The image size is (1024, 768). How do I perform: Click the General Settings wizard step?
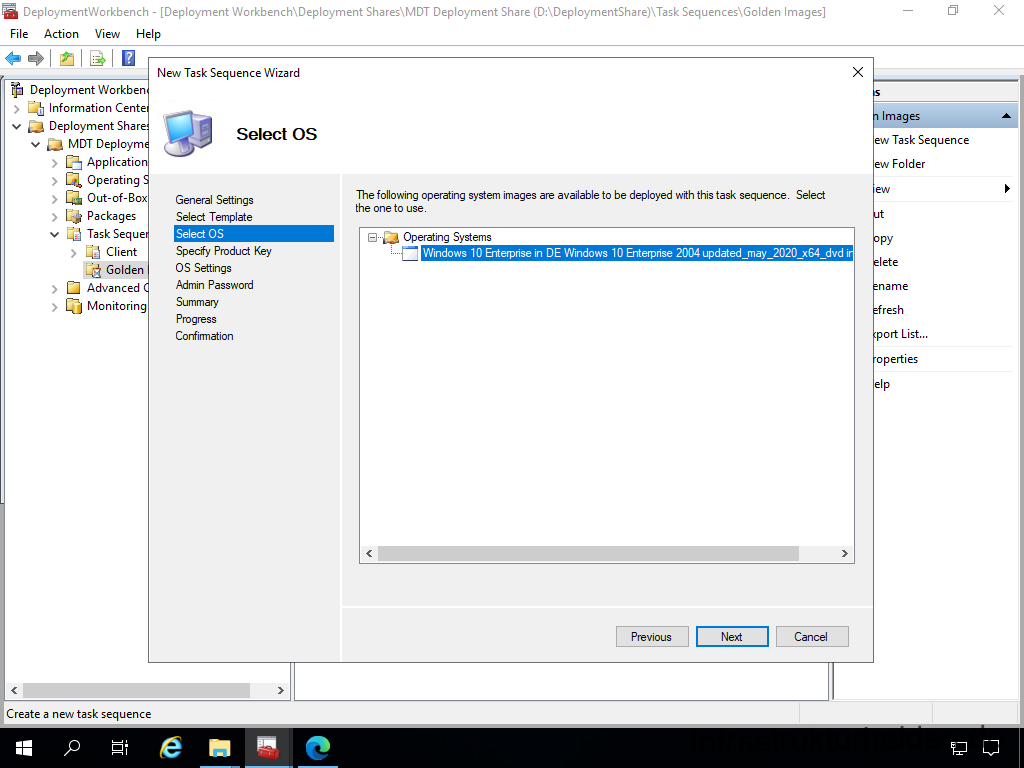[x=214, y=200]
